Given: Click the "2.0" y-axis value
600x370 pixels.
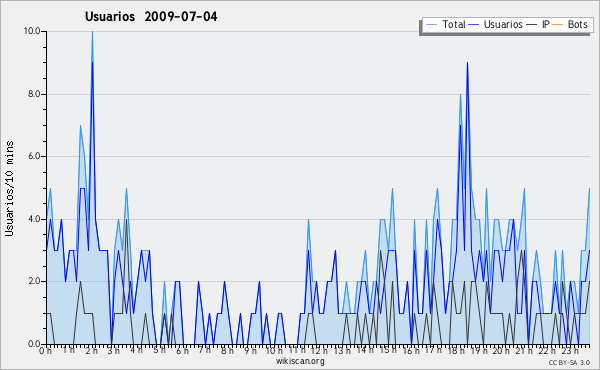Looking at the screenshot, I should [34, 281].
